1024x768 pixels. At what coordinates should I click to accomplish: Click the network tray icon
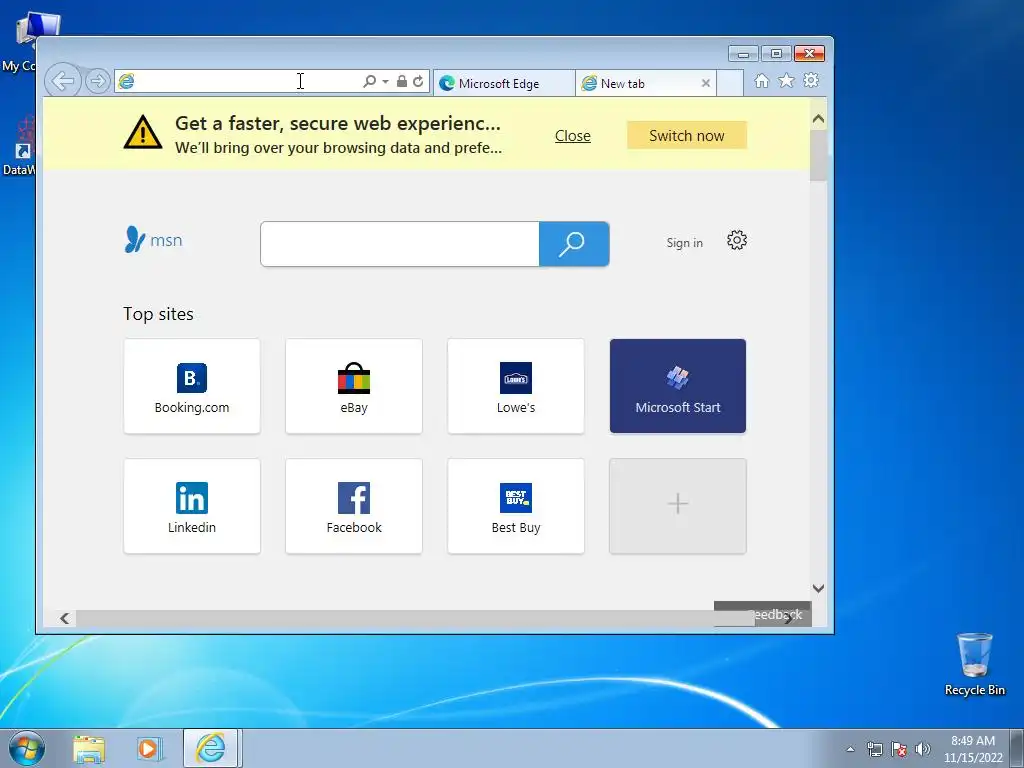pos(874,749)
